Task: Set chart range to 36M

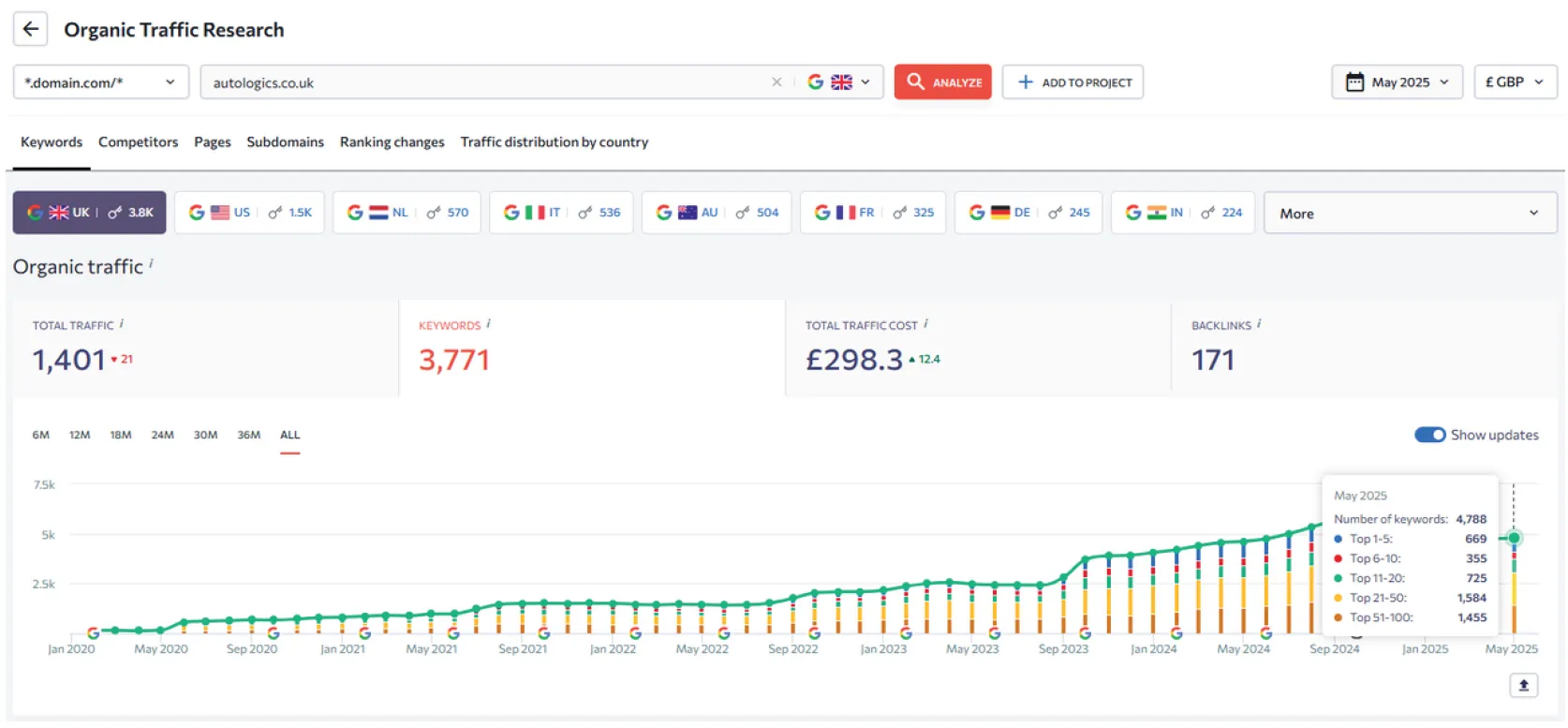Action: click(249, 435)
